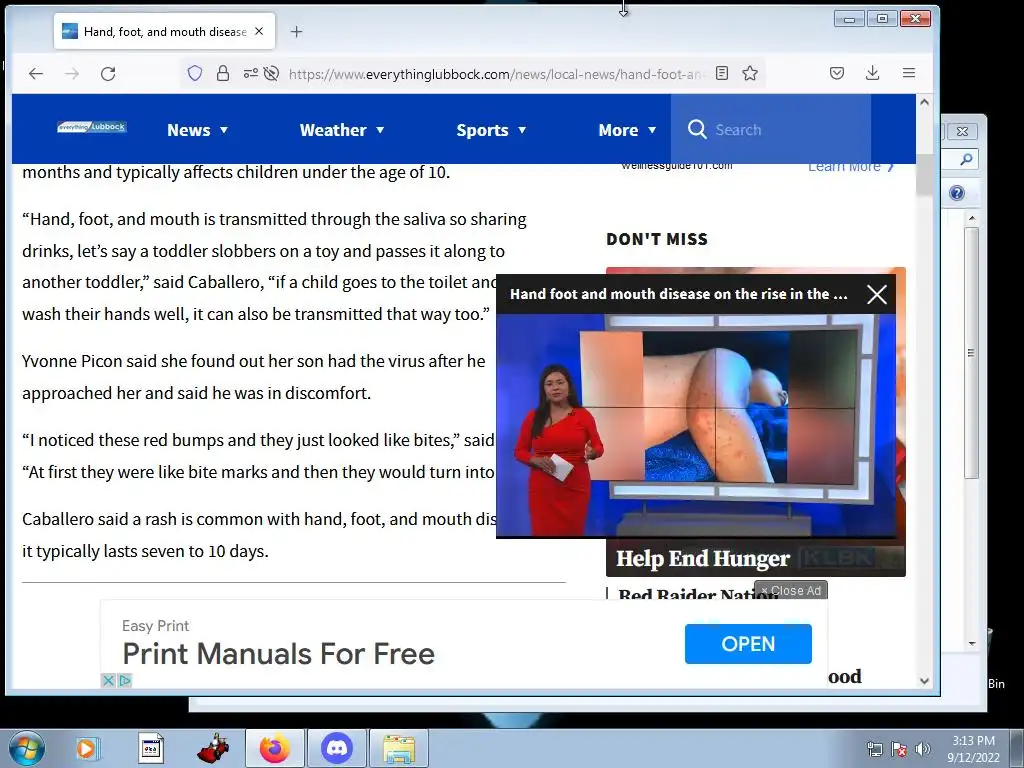Click search magnifier in background window
Viewport: 1024px width, 768px height.
965,159
